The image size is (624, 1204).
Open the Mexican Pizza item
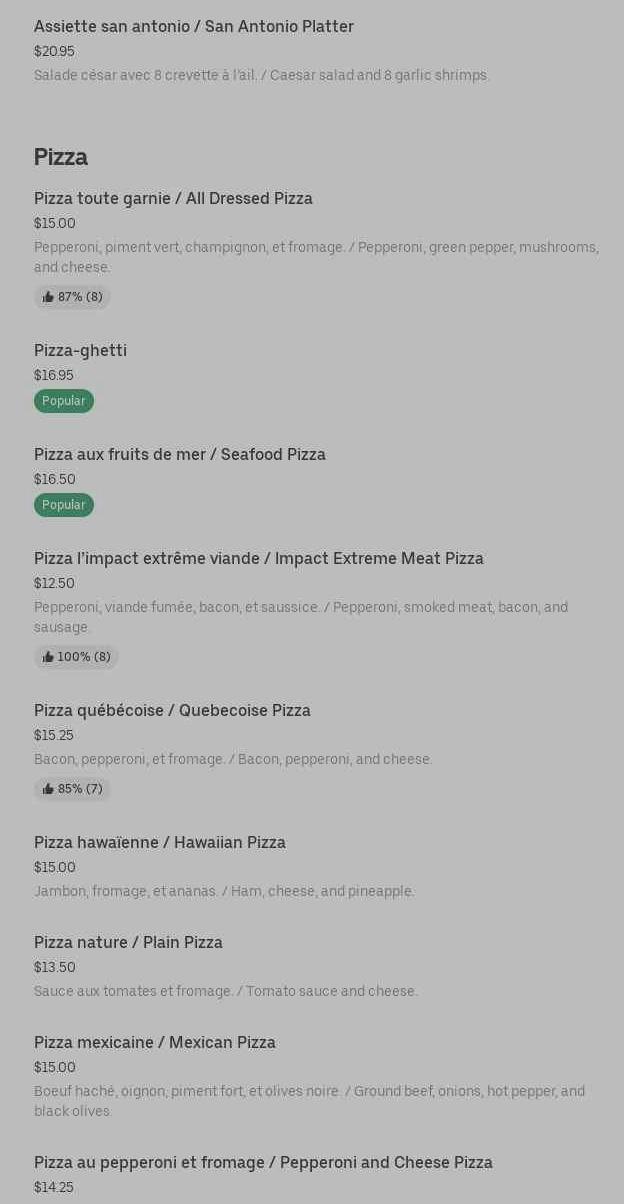(x=155, y=1043)
